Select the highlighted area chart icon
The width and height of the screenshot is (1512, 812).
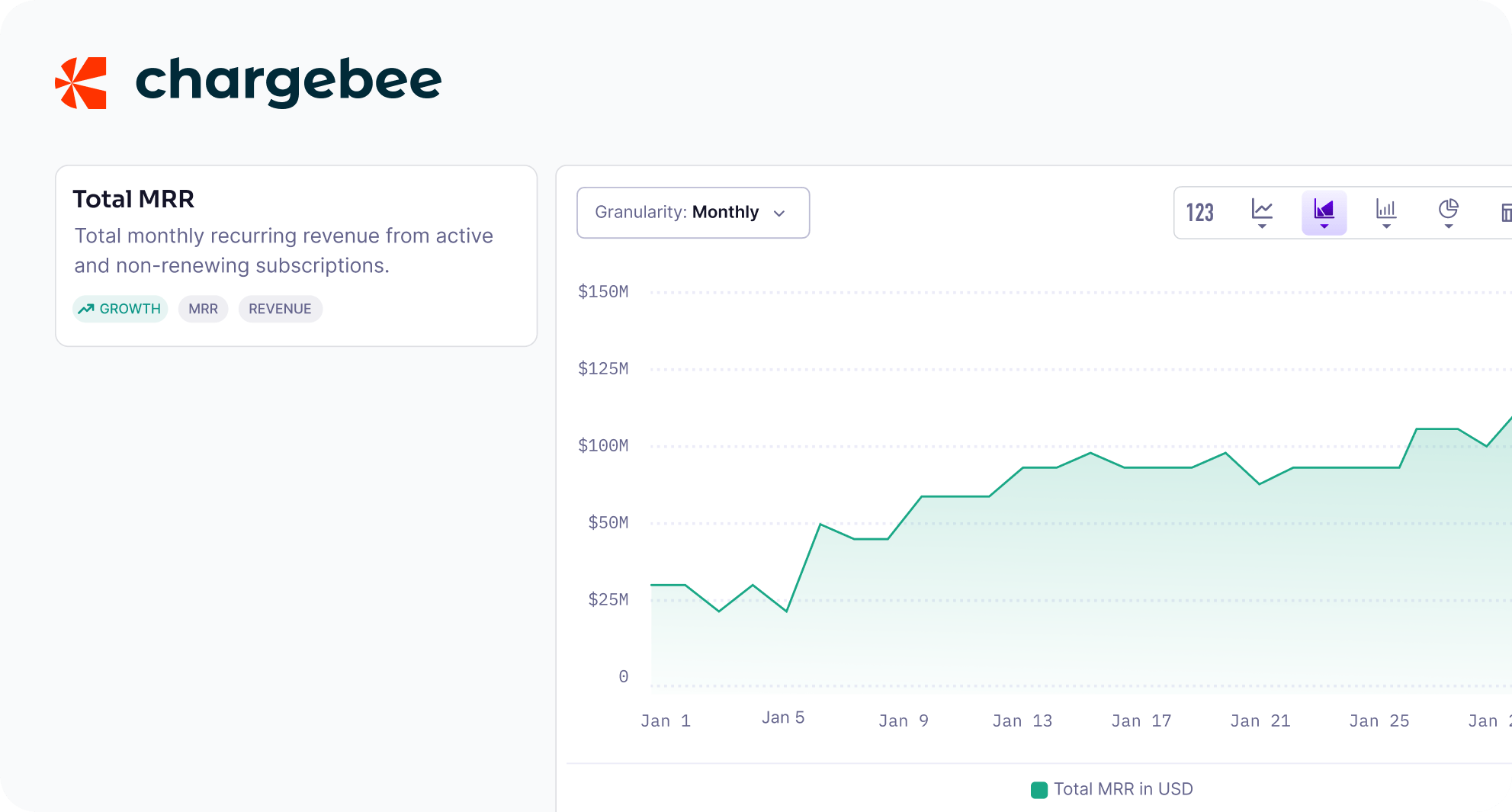[1324, 213]
